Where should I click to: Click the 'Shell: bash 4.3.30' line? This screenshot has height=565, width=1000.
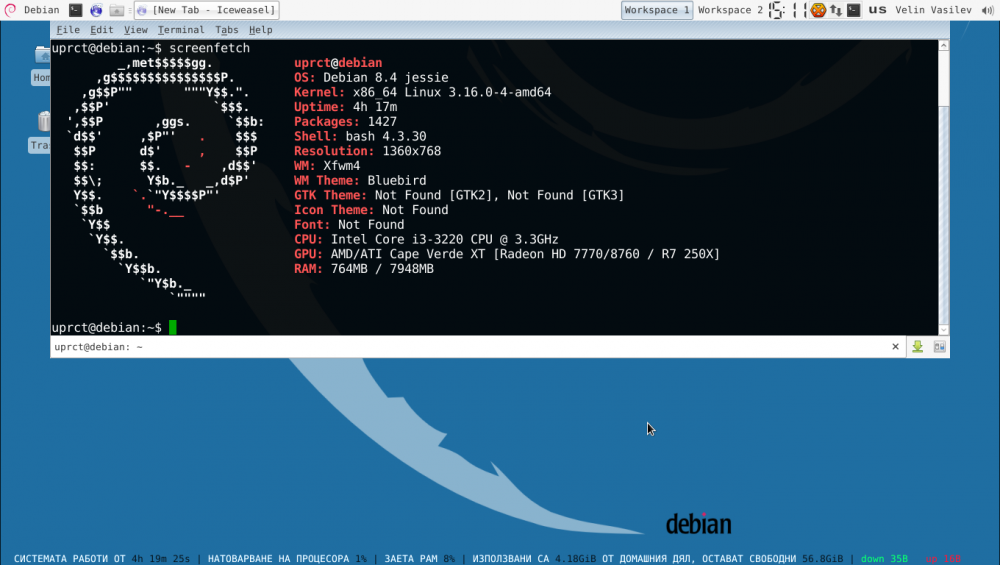[x=360, y=136]
